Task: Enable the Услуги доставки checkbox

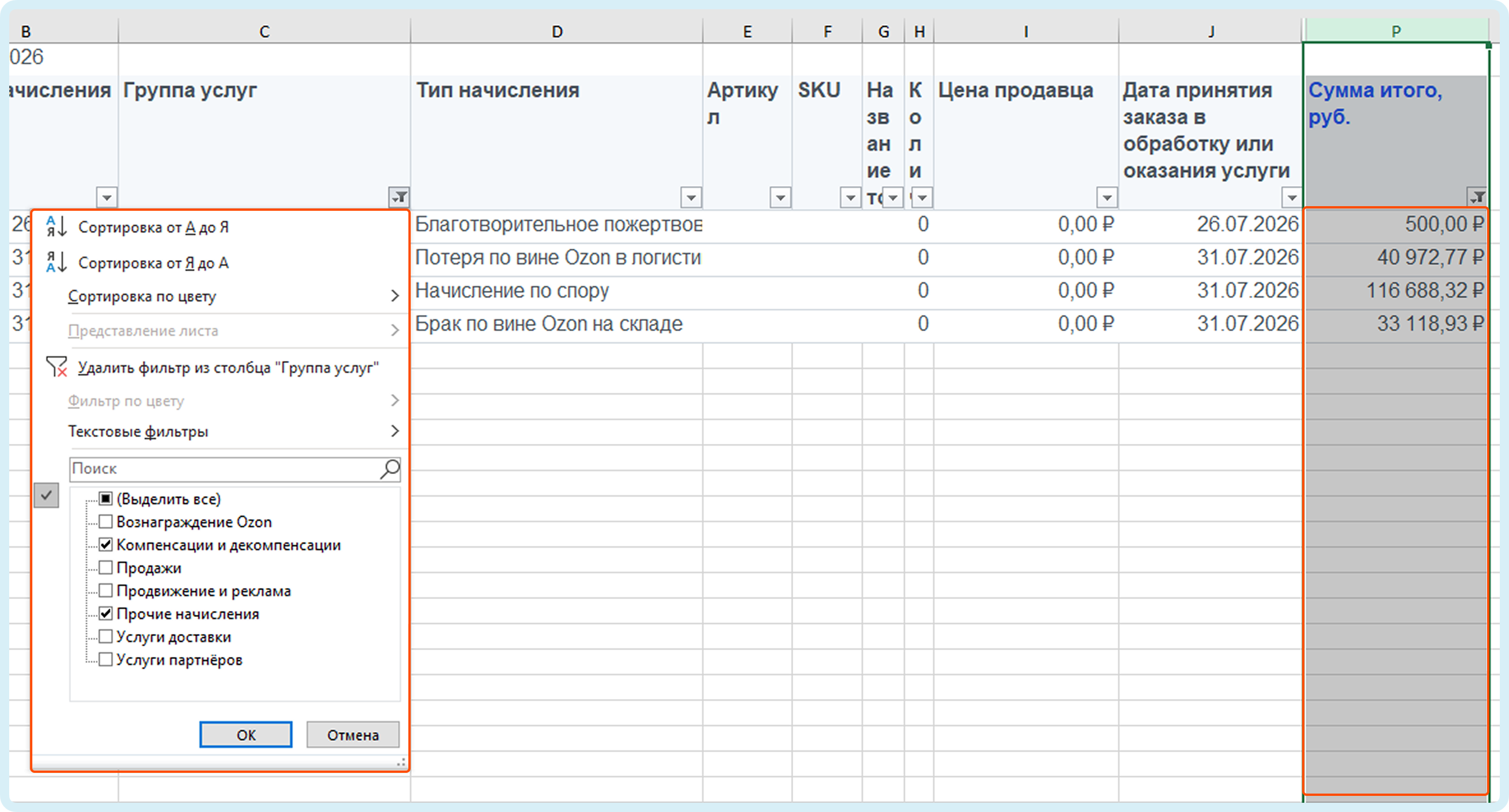Action: click(105, 636)
